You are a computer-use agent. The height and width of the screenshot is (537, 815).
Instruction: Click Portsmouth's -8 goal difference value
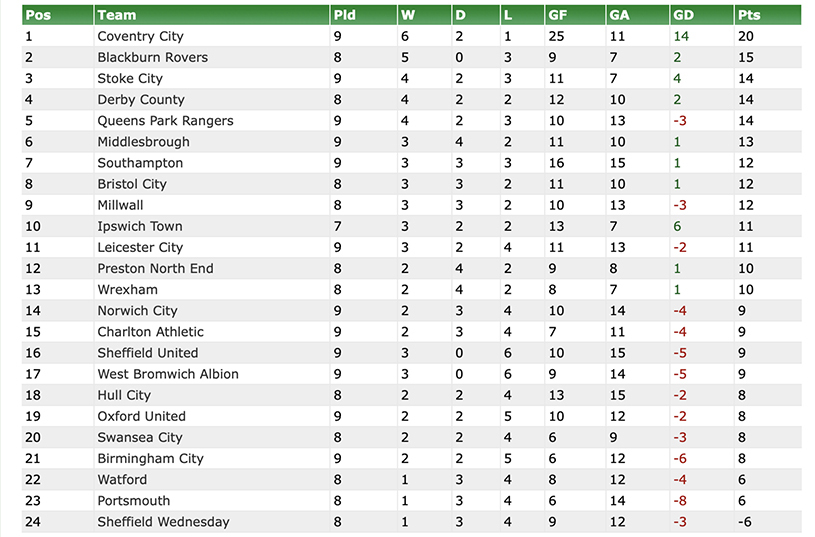coord(680,500)
